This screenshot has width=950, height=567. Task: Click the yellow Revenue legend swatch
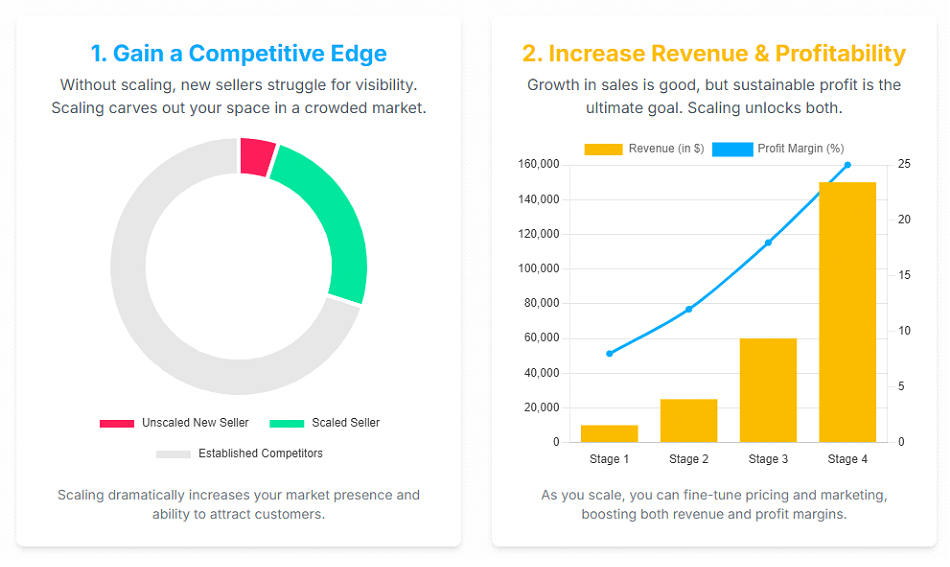pos(603,149)
